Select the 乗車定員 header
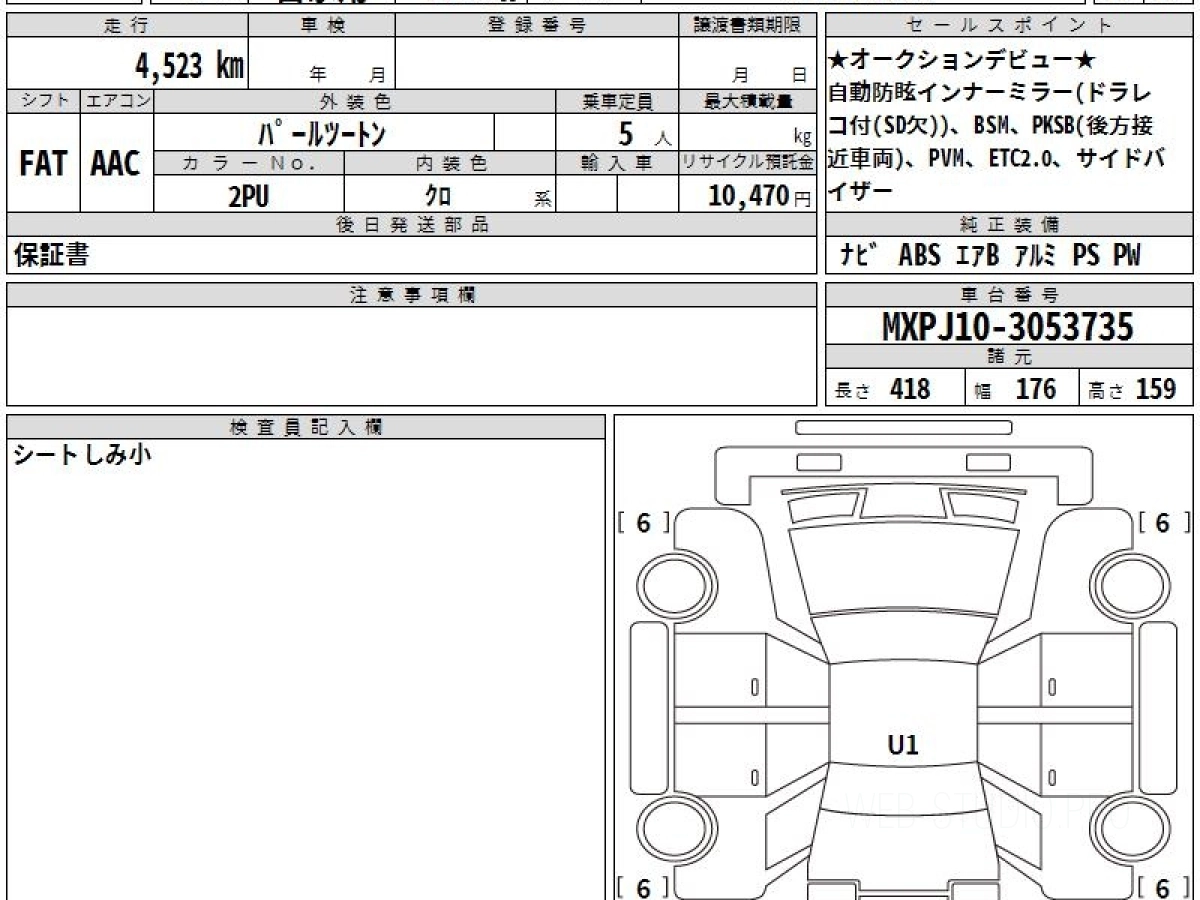The height and width of the screenshot is (900, 1200). (x=617, y=101)
